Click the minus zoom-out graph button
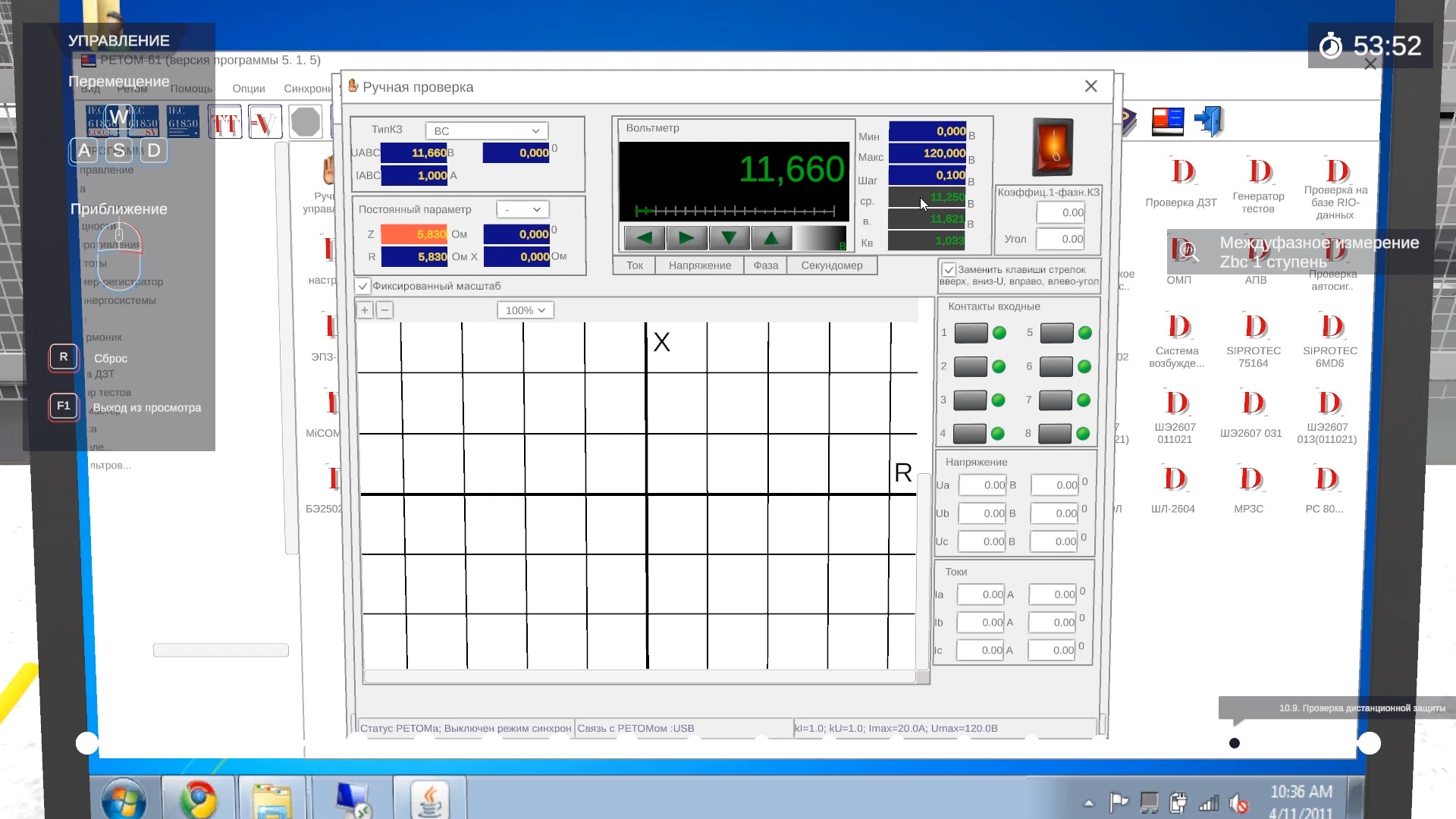1456x819 pixels. pyautogui.click(x=384, y=310)
